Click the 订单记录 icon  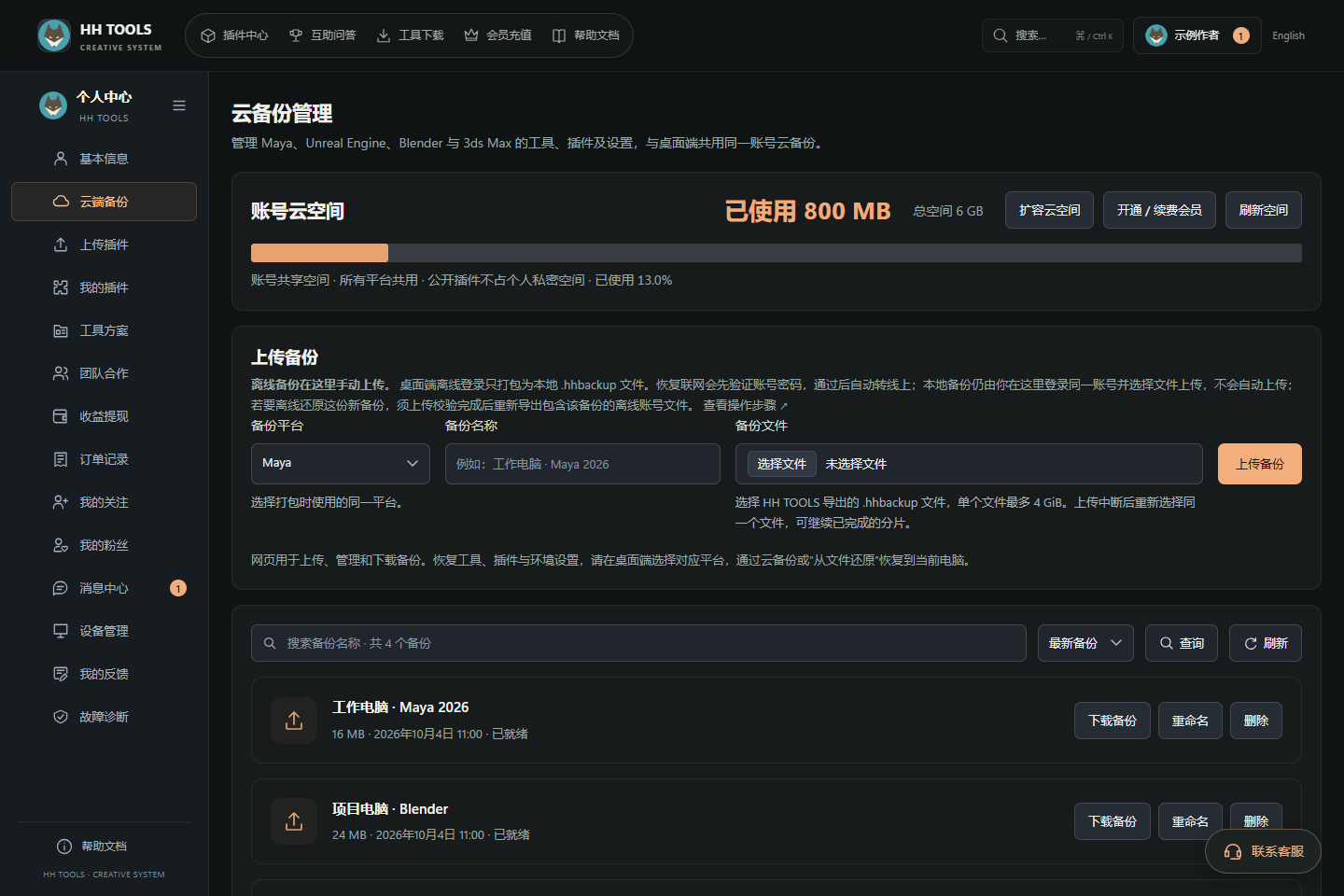pos(61,459)
